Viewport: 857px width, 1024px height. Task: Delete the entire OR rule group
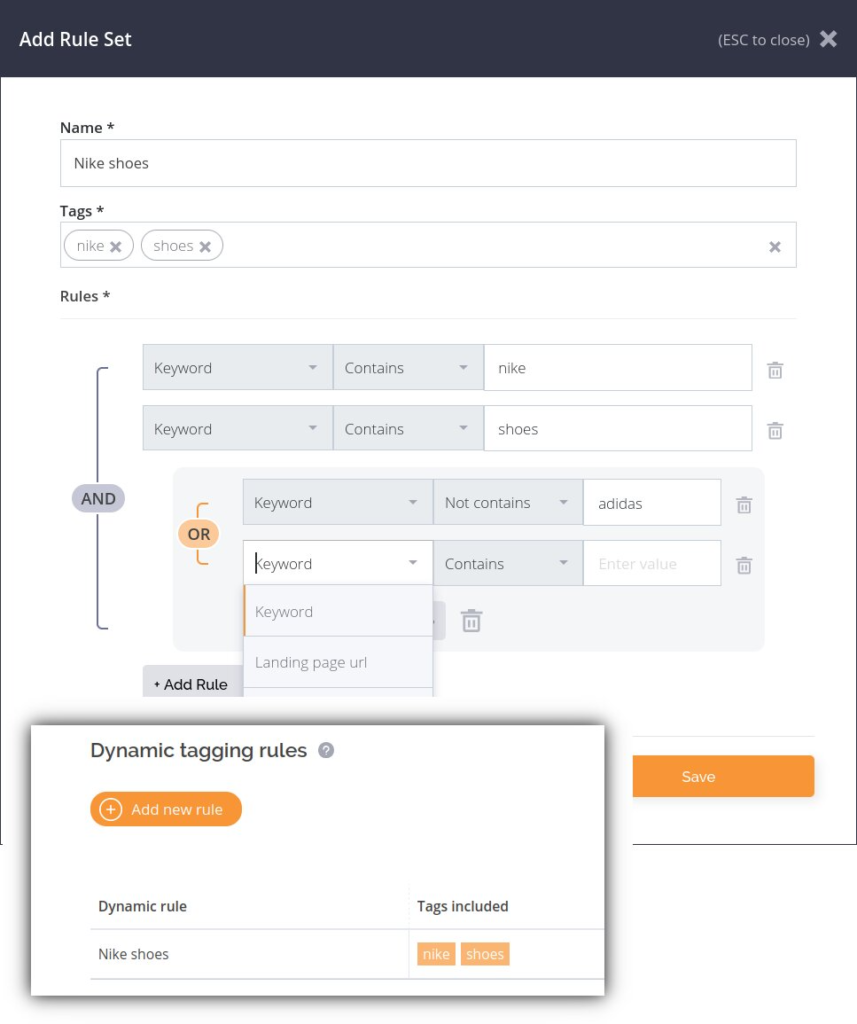471,621
